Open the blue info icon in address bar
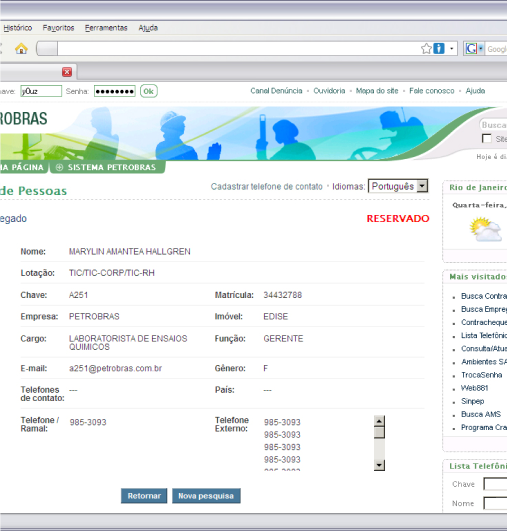Screen dimensions: 507x531 coord(439,49)
